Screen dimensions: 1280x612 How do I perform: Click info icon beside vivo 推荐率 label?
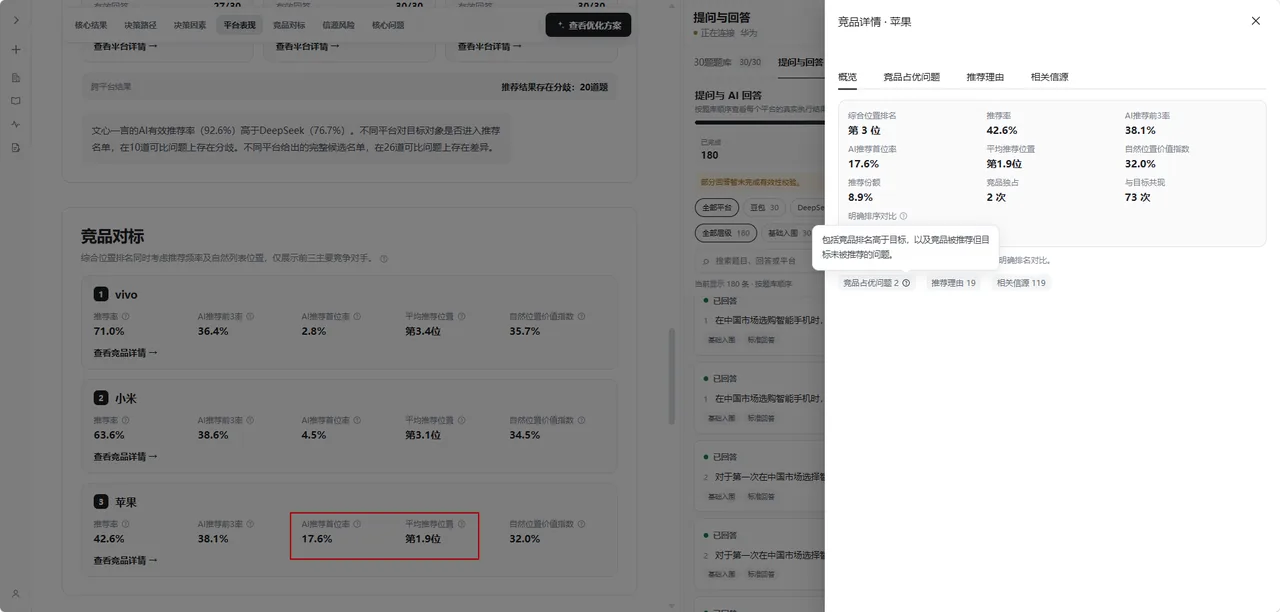coord(125,316)
